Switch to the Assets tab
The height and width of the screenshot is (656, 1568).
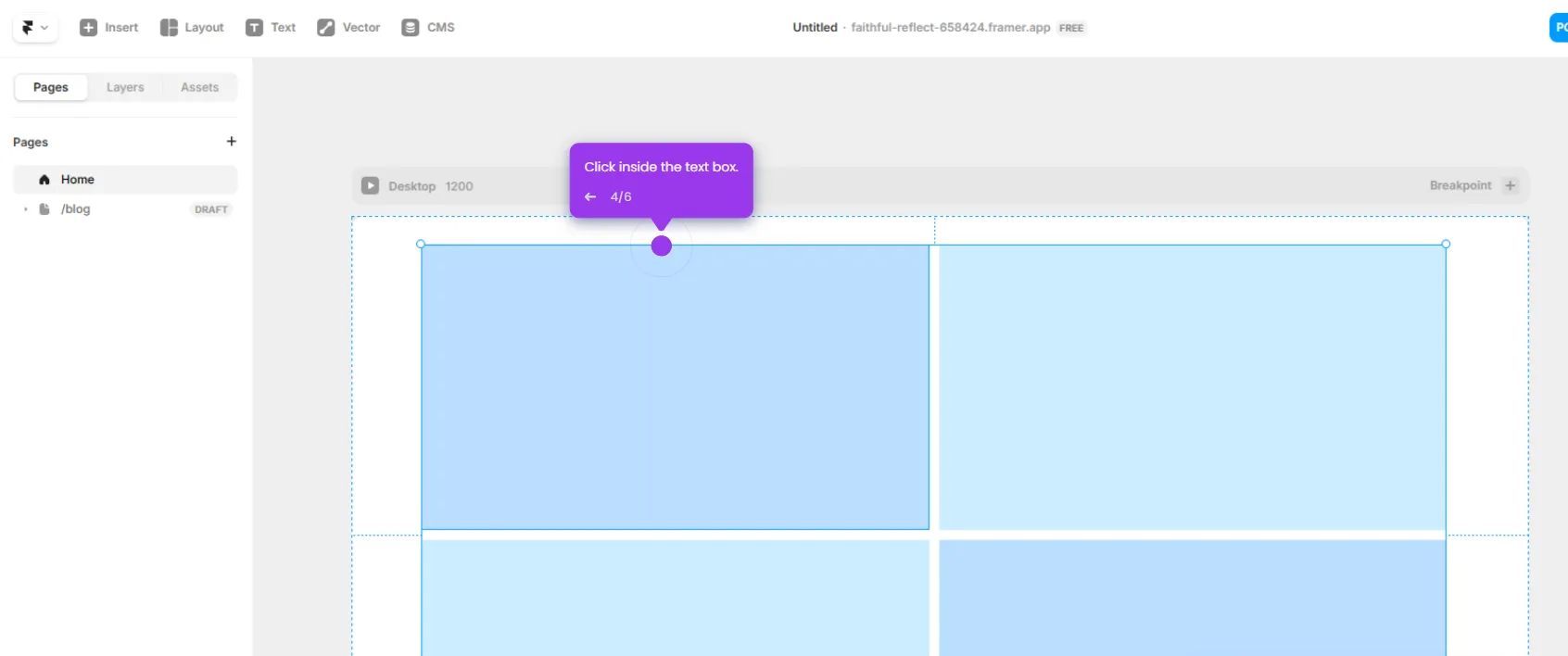tap(199, 87)
